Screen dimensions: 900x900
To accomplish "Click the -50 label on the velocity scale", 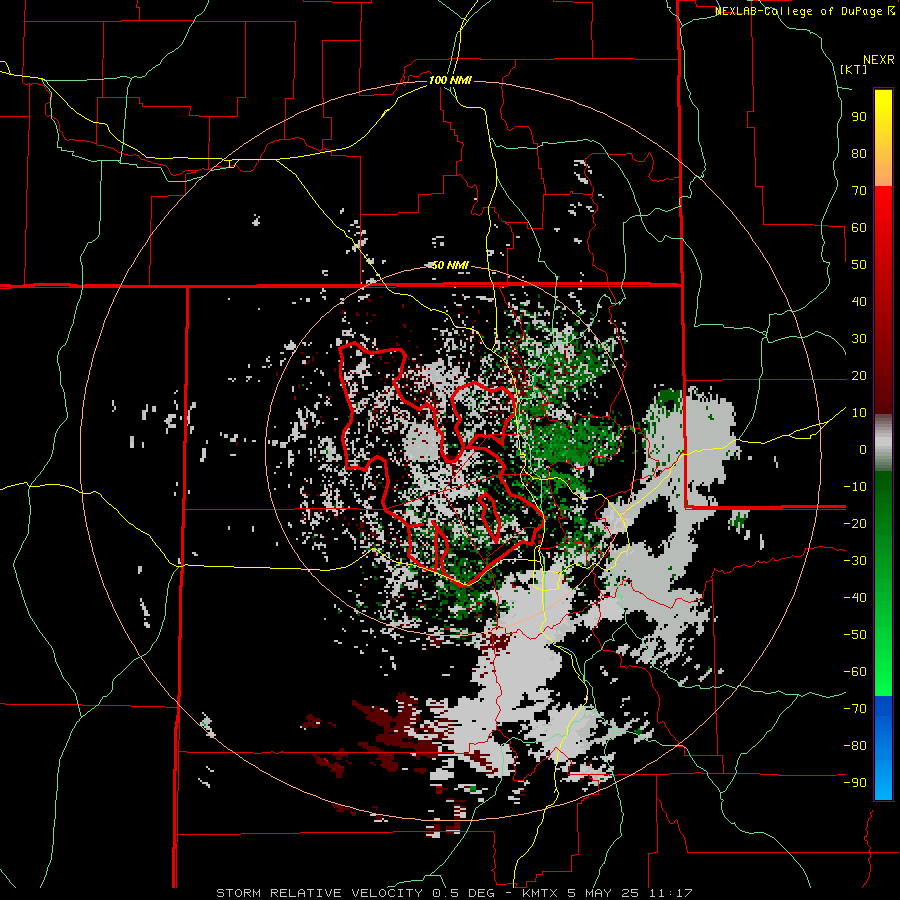I will (x=855, y=635).
